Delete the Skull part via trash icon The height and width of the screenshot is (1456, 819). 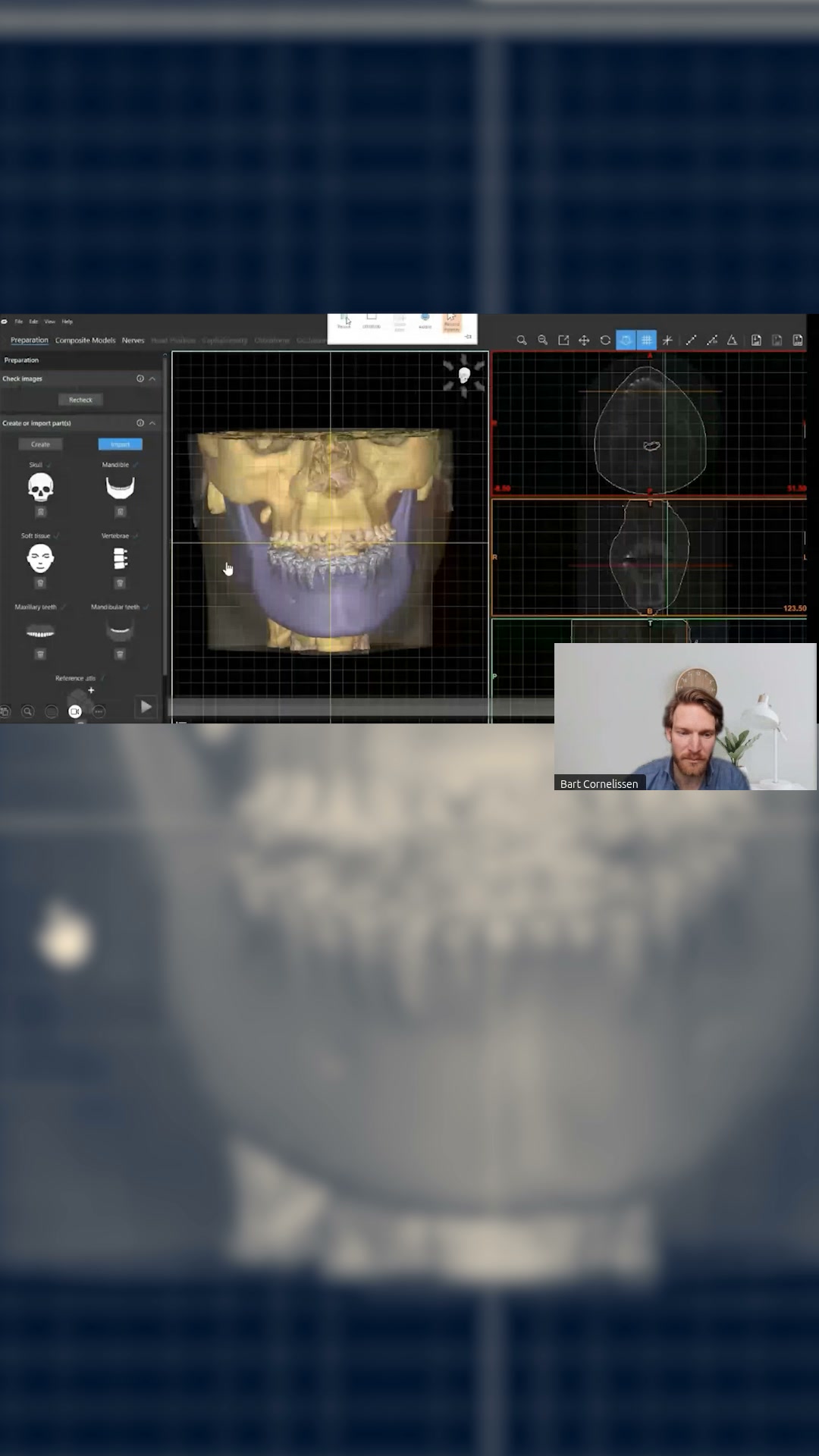click(x=41, y=512)
